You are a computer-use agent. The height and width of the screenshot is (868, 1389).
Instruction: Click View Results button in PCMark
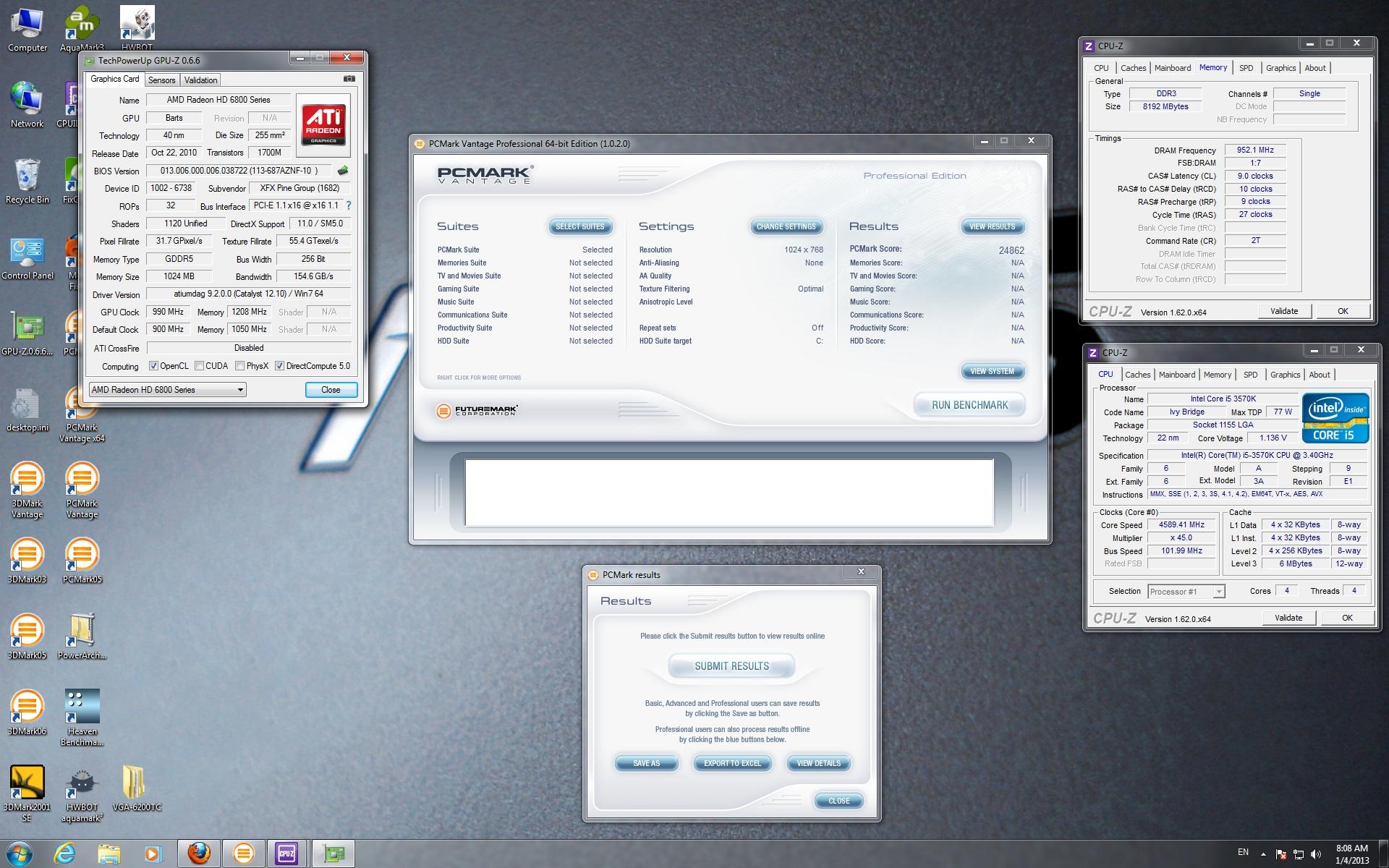[993, 226]
